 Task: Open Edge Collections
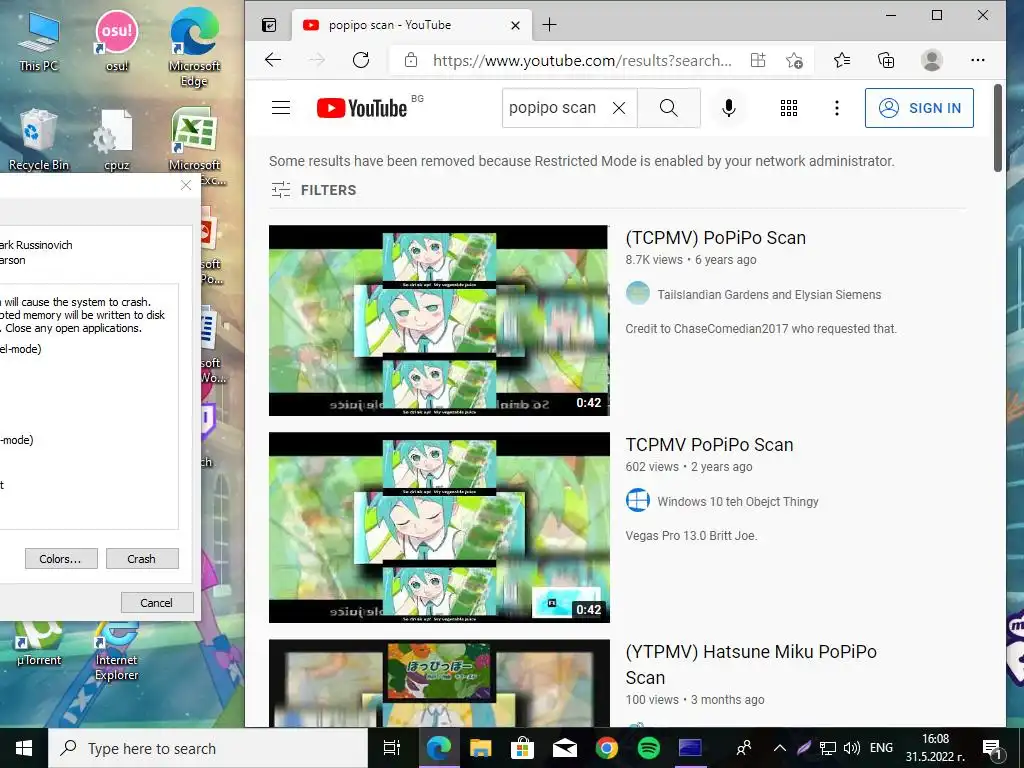click(x=886, y=60)
